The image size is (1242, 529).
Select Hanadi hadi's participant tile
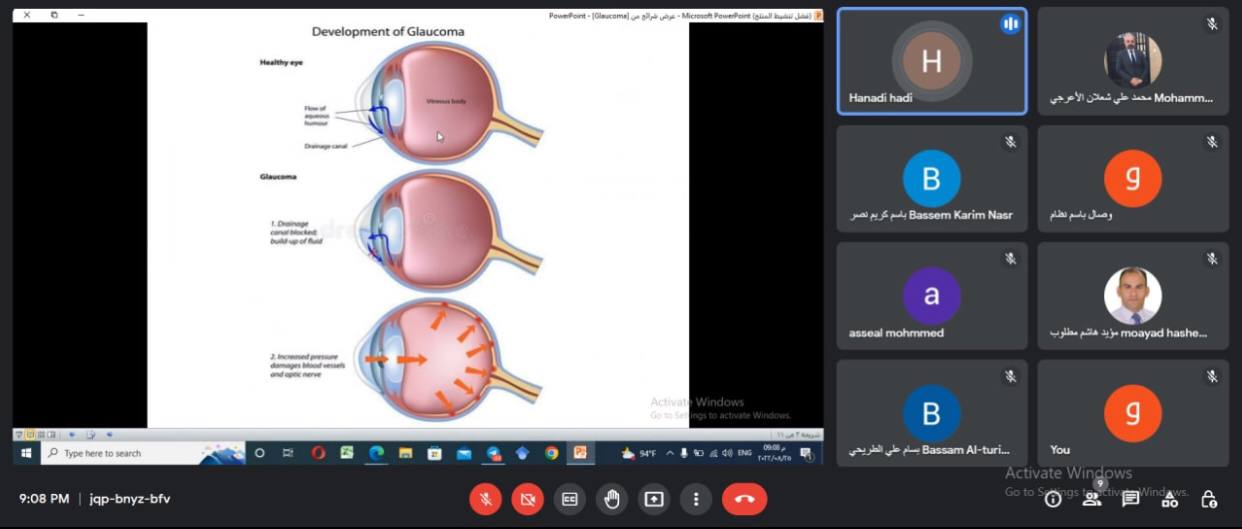tap(931, 62)
